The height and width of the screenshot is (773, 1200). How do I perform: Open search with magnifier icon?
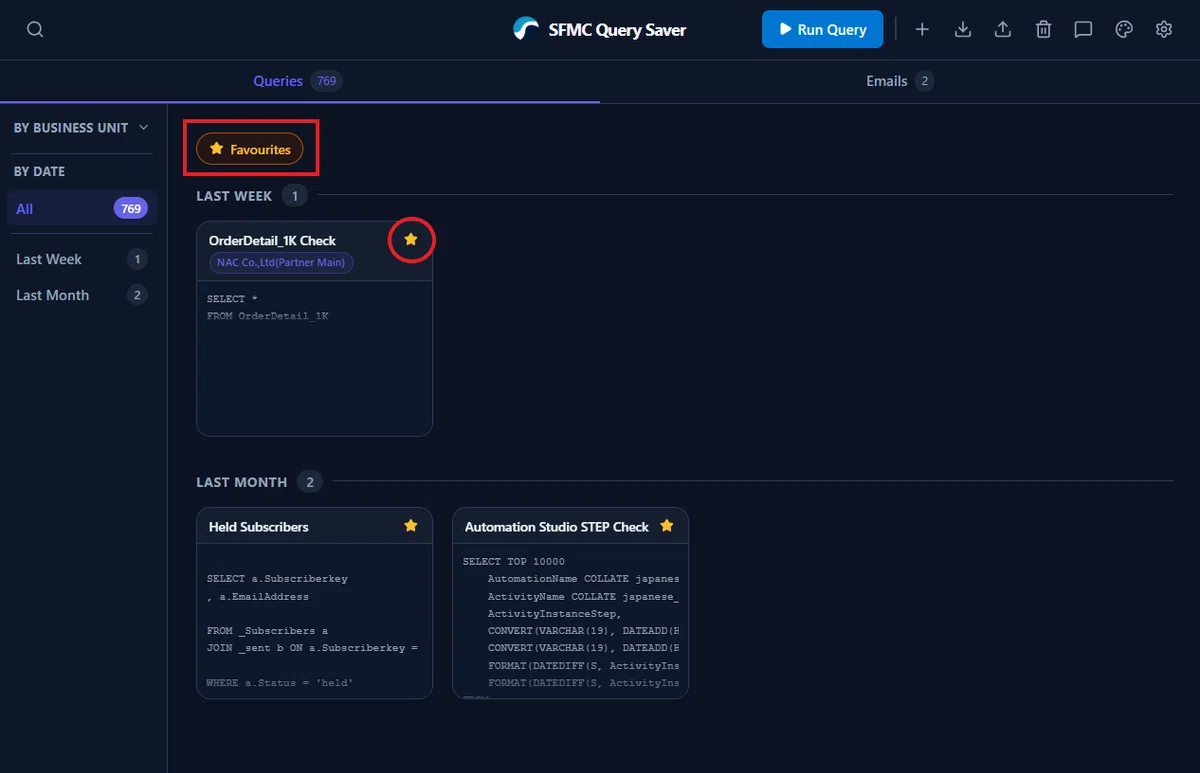(x=35, y=30)
